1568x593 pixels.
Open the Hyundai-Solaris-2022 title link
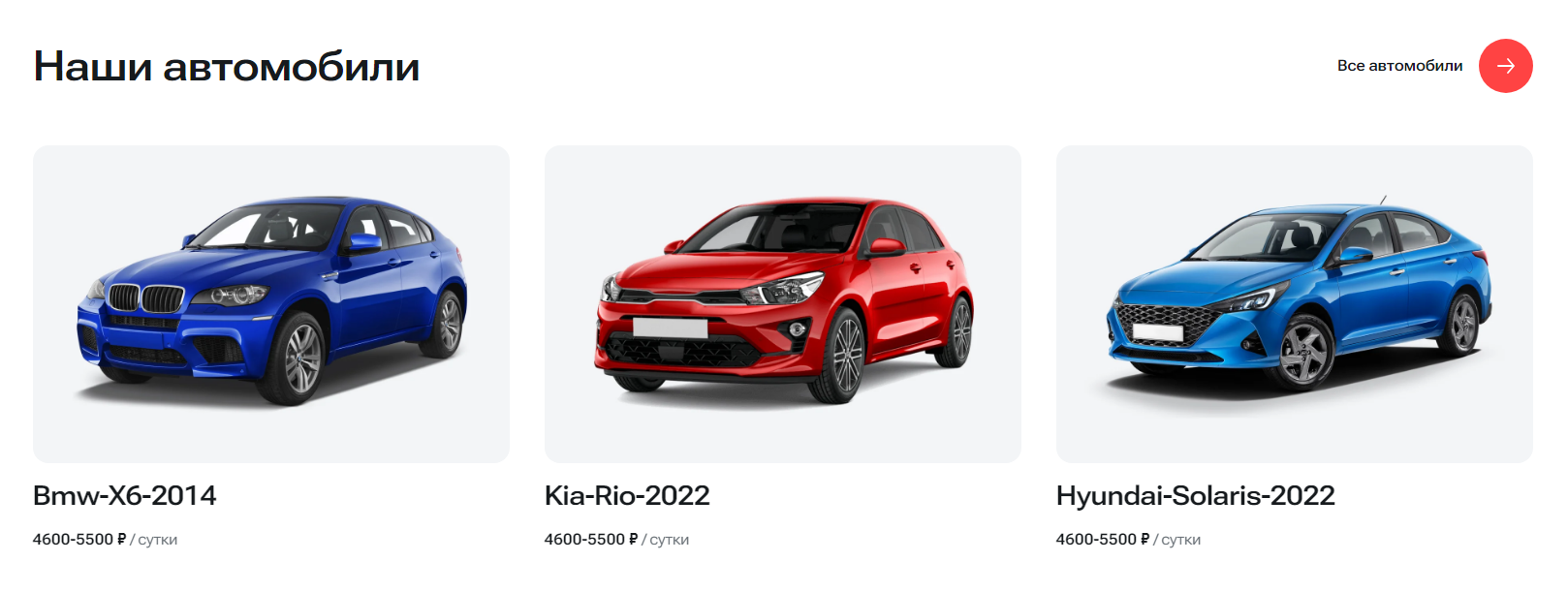click(1196, 495)
